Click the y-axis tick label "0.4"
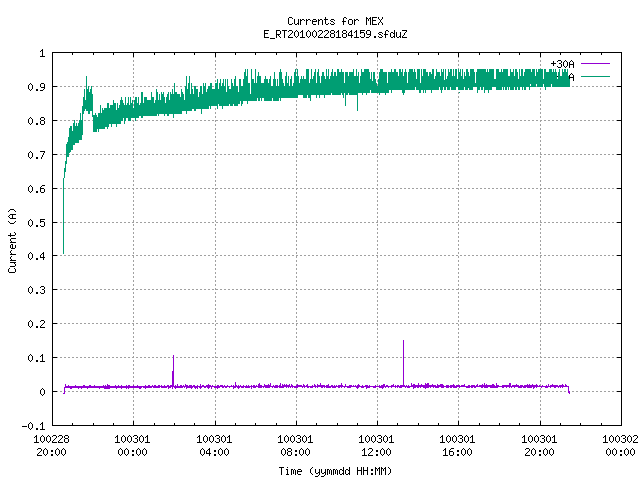 tap(36, 256)
